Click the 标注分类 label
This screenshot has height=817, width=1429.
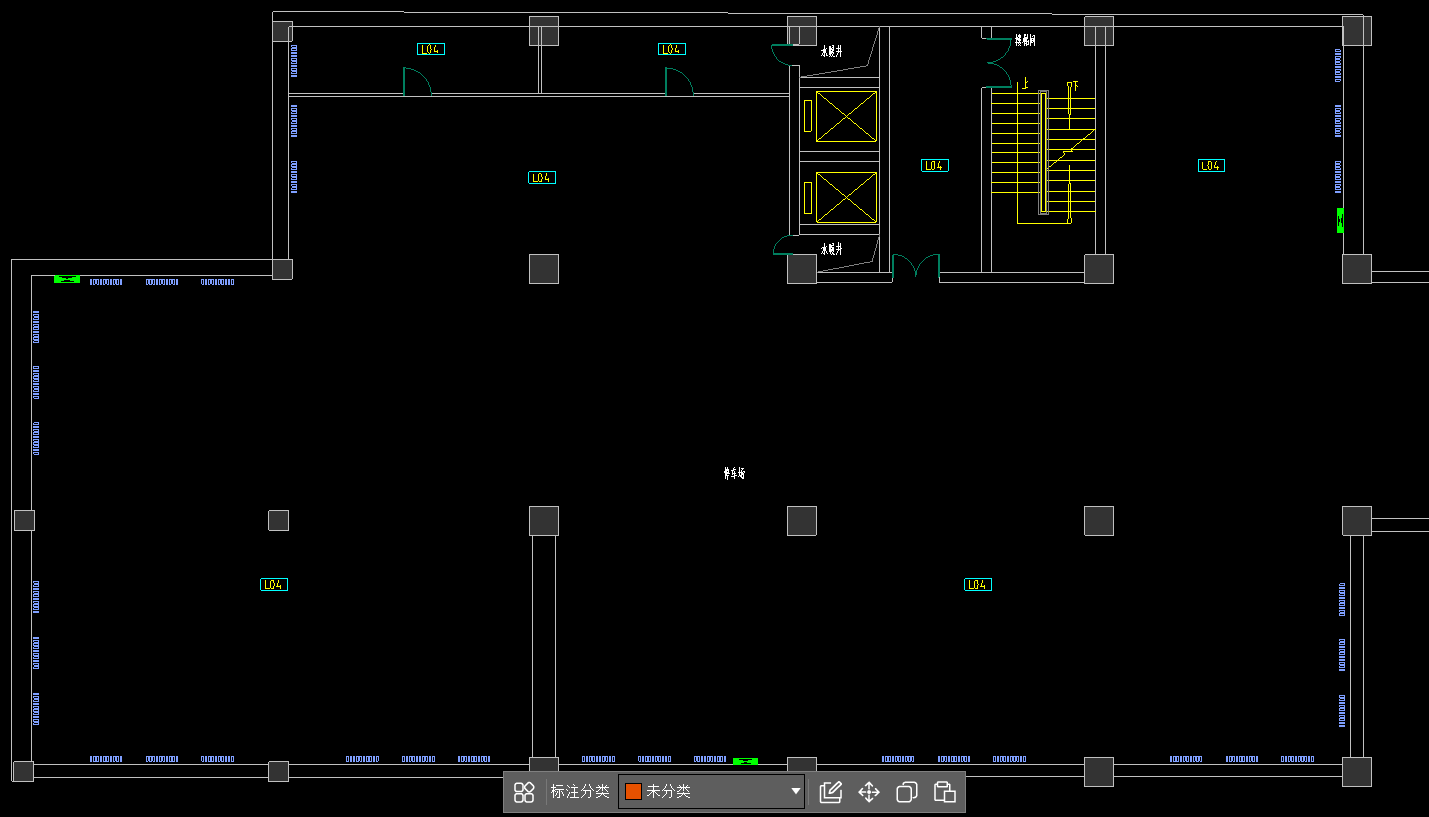pyautogui.click(x=580, y=791)
